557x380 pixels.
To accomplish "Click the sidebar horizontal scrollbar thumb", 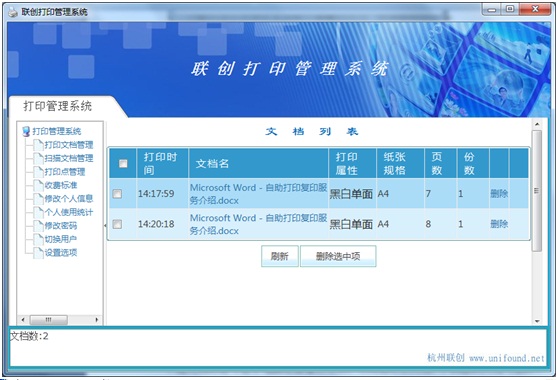I will [49, 320].
